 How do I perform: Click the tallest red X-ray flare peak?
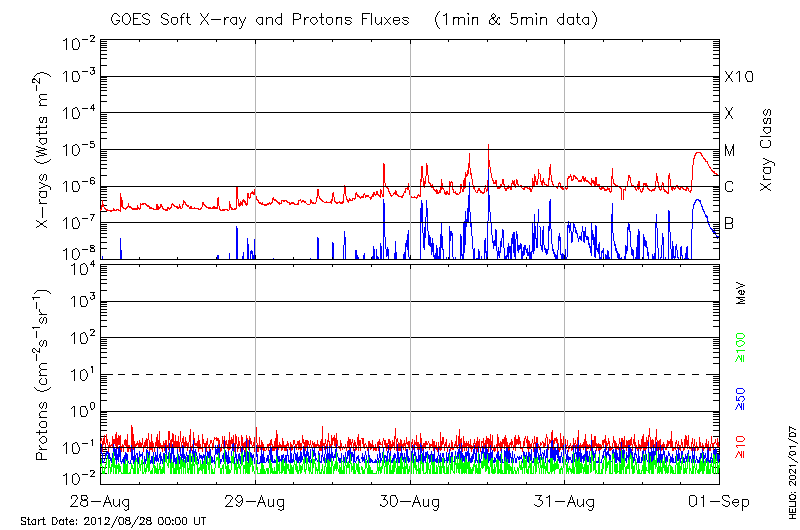tap(488, 146)
